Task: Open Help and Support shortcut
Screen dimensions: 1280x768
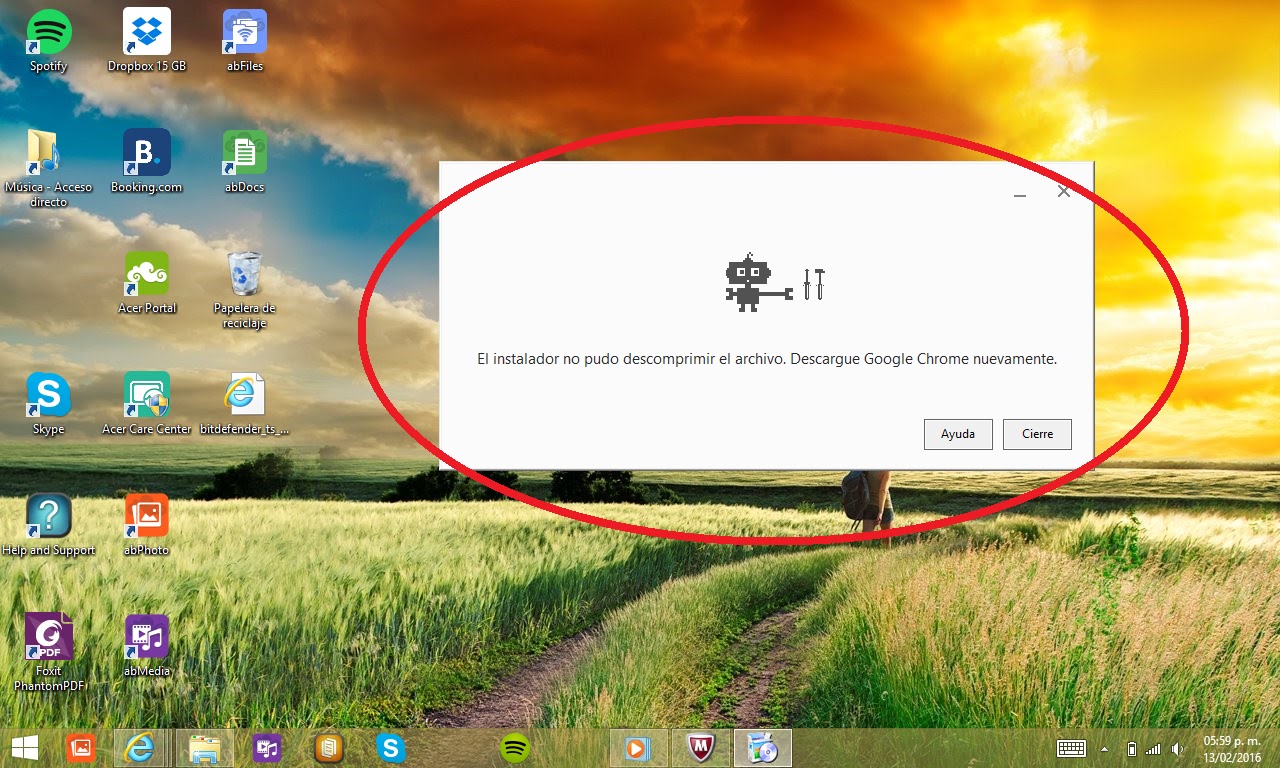Action: (47, 525)
